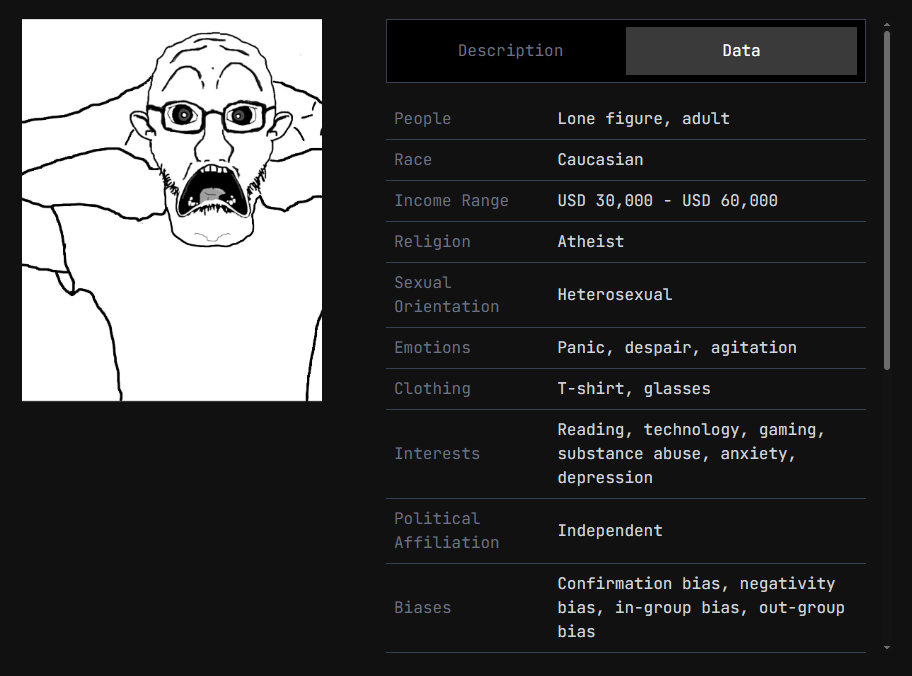This screenshot has height=676, width=912.
Task: Click the 'T-shirt, glasses' value
Action: point(634,389)
